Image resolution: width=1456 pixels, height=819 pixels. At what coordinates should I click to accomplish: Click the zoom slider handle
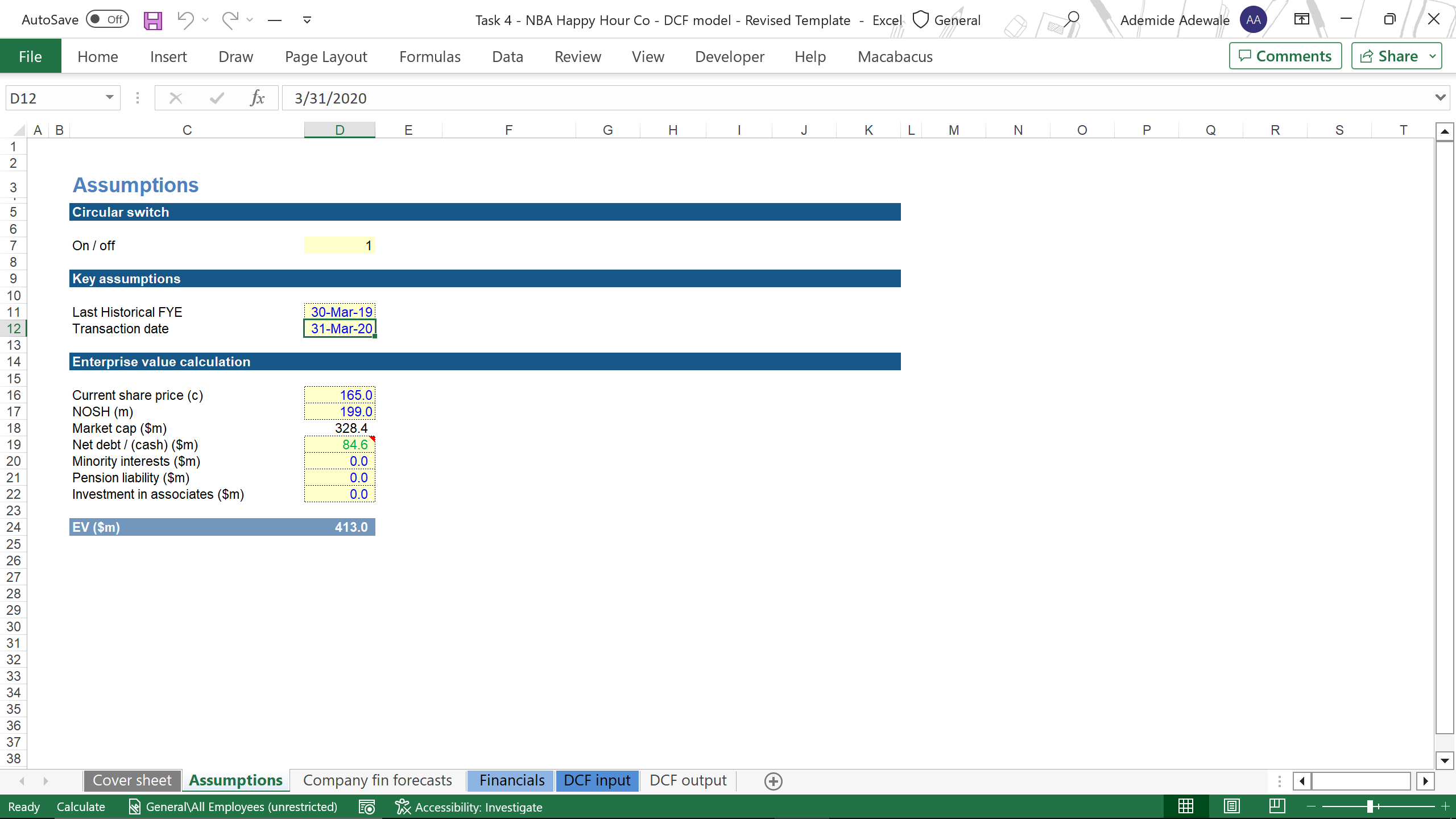tap(1370, 806)
